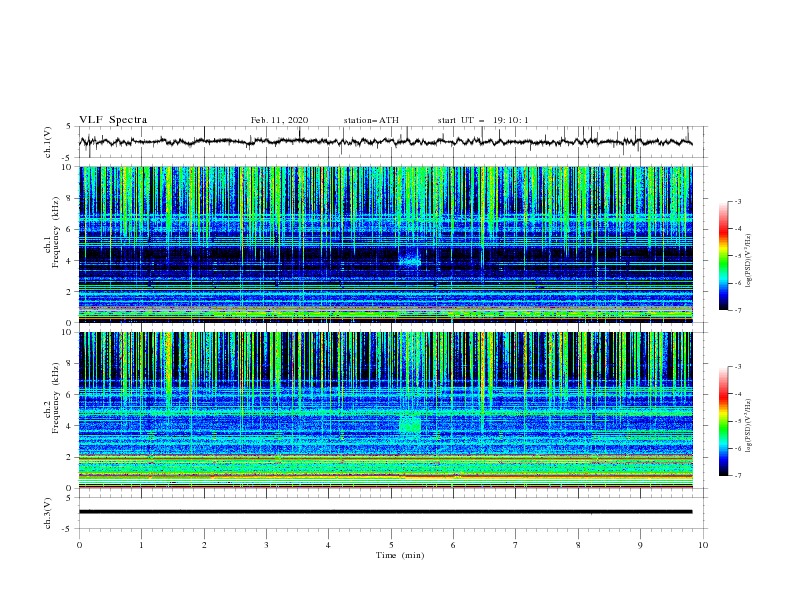
Task: Click the ch.1 spectrogram color bar
Action: click(x=723, y=256)
